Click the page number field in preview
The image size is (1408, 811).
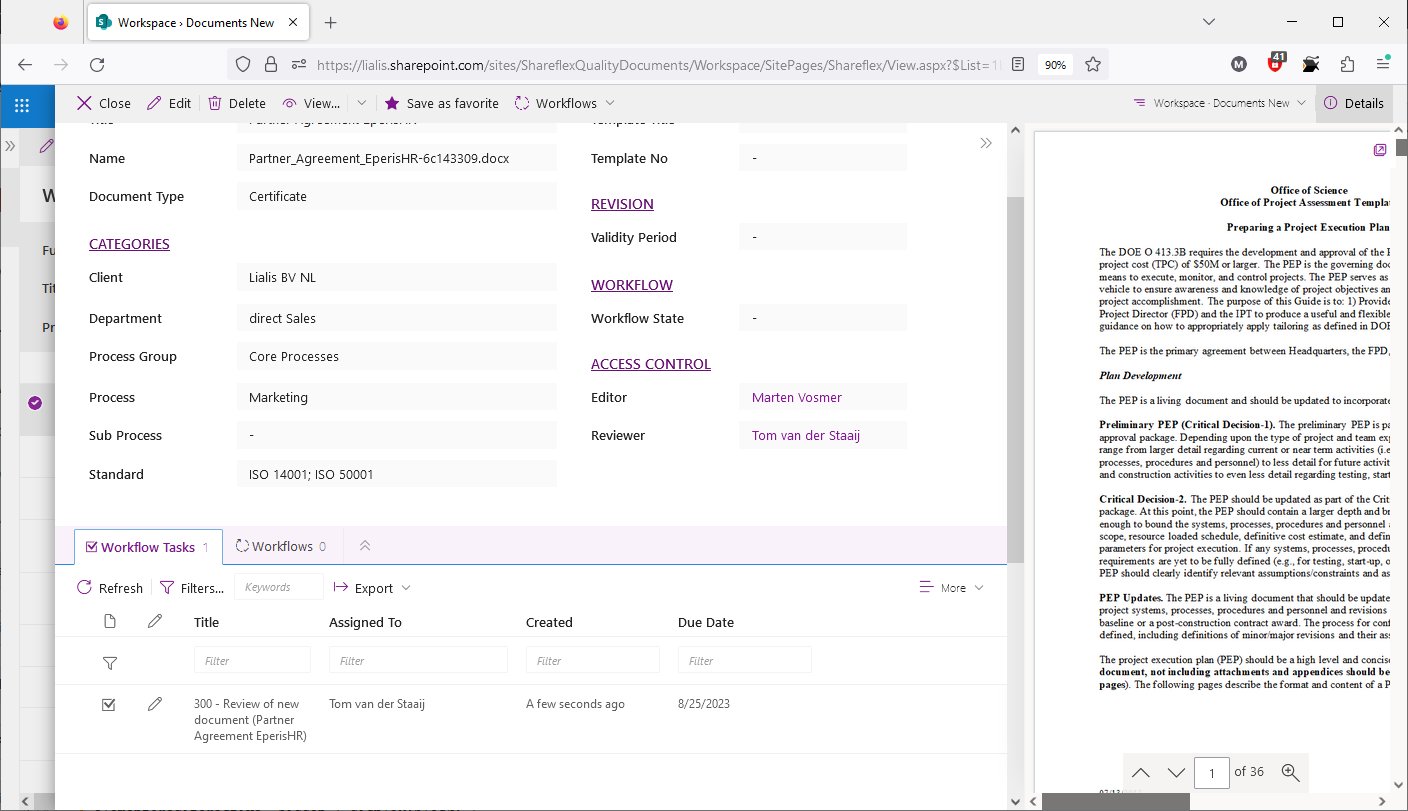pos(1212,772)
